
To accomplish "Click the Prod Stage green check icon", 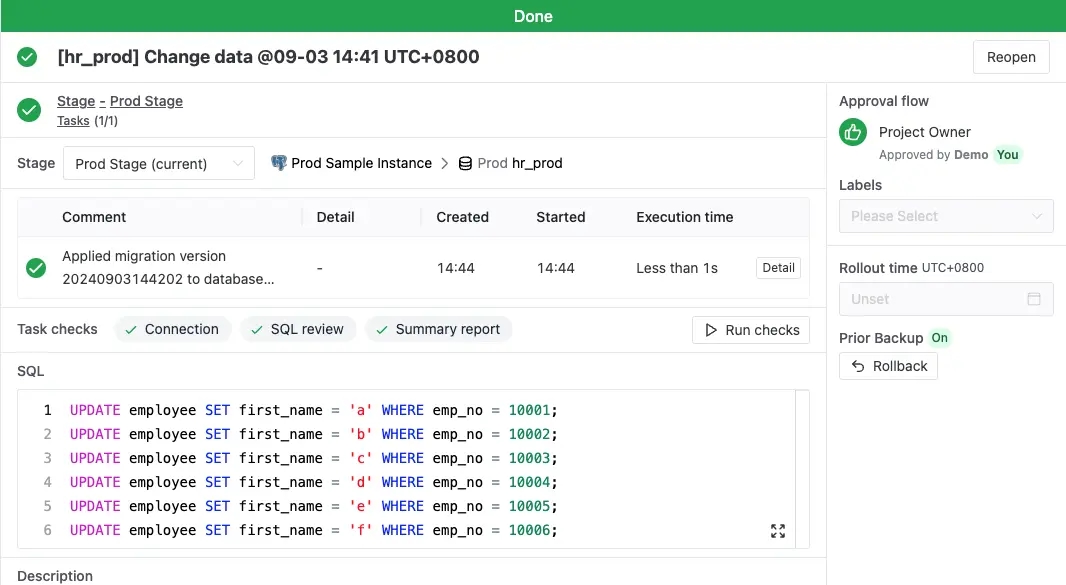I will click(x=29, y=110).
